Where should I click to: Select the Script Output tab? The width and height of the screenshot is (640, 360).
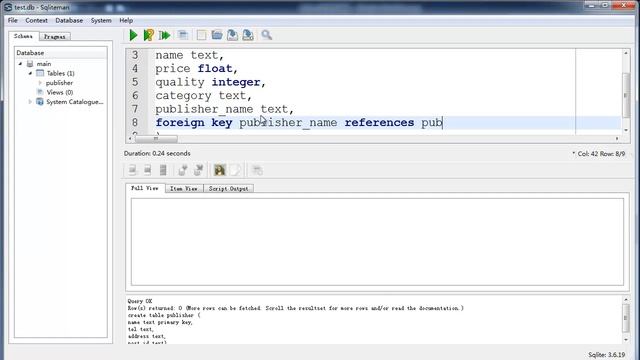point(228,189)
